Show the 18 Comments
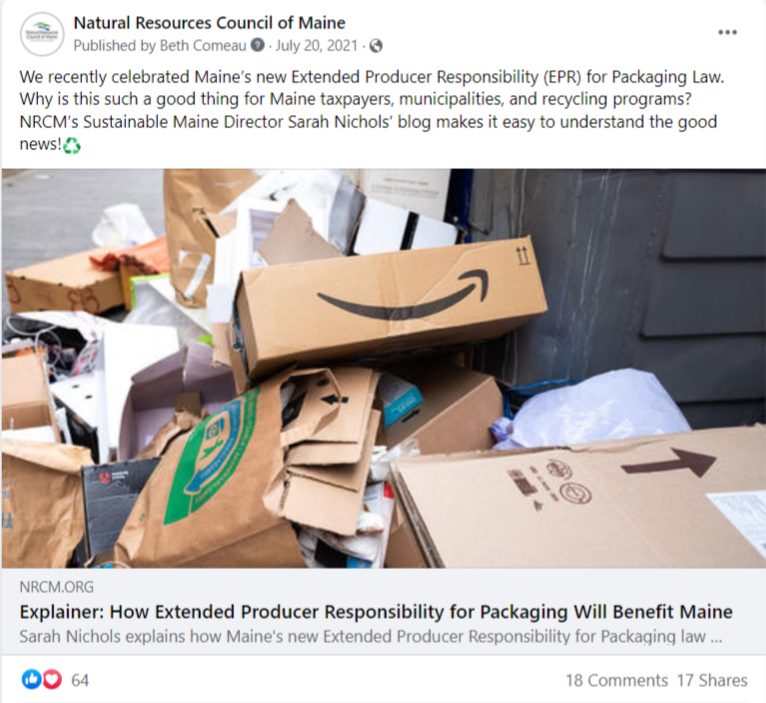The height and width of the screenshot is (703, 766). pos(617,680)
